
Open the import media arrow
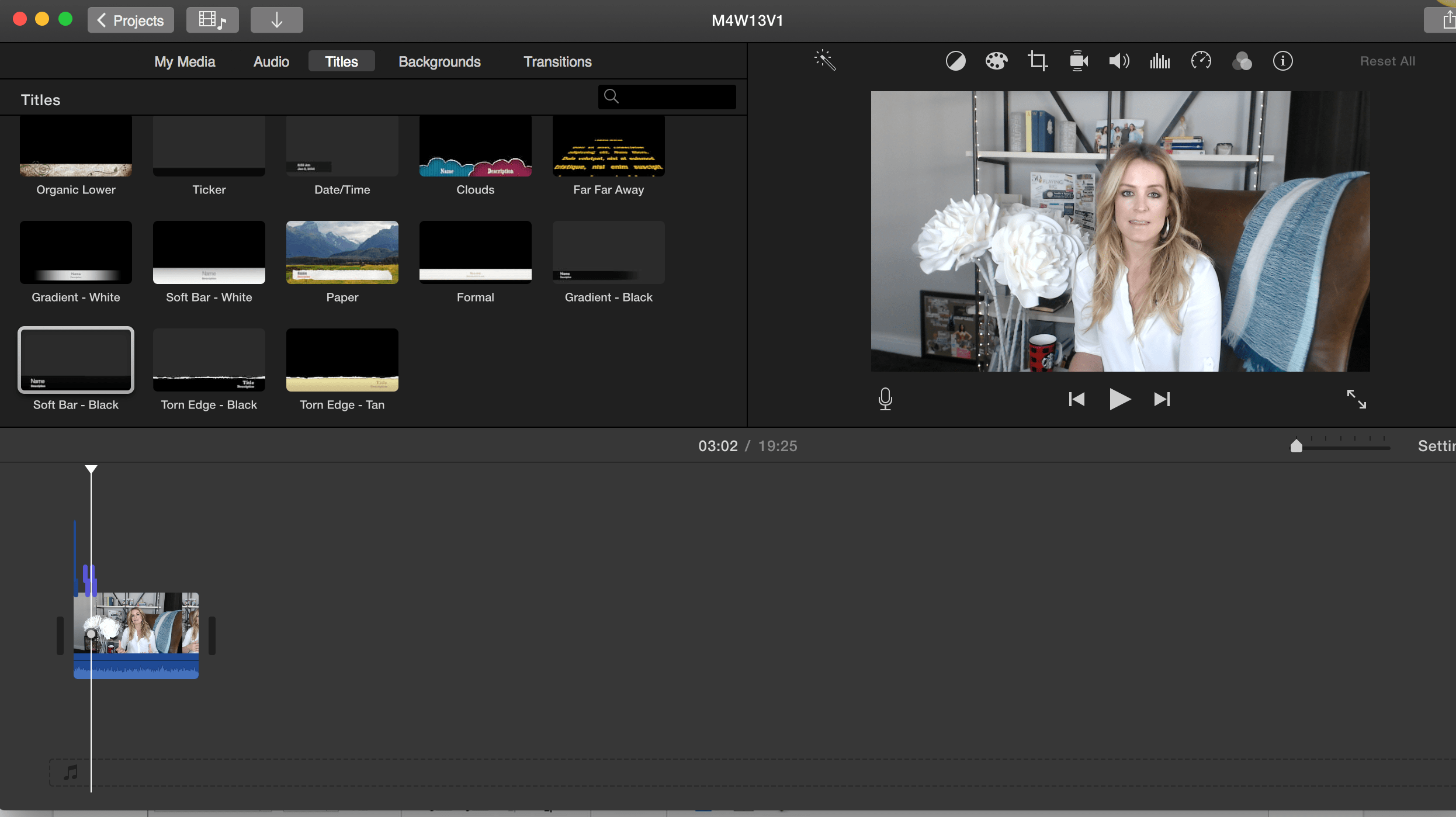(x=276, y=19)
